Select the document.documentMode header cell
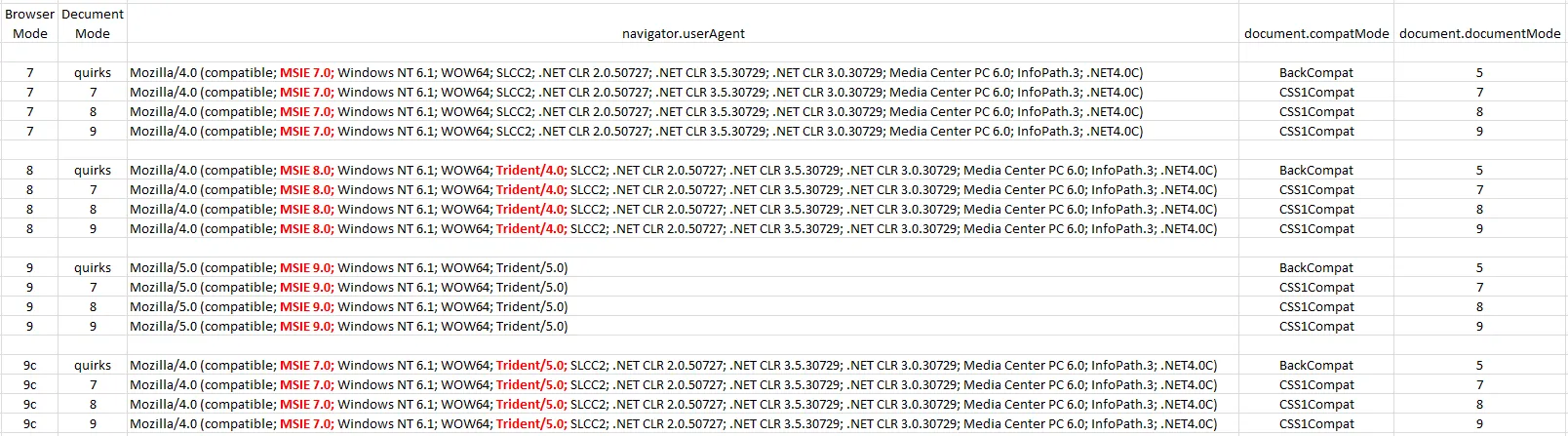The image size is (1568, 436). [x=1479, y=33]
